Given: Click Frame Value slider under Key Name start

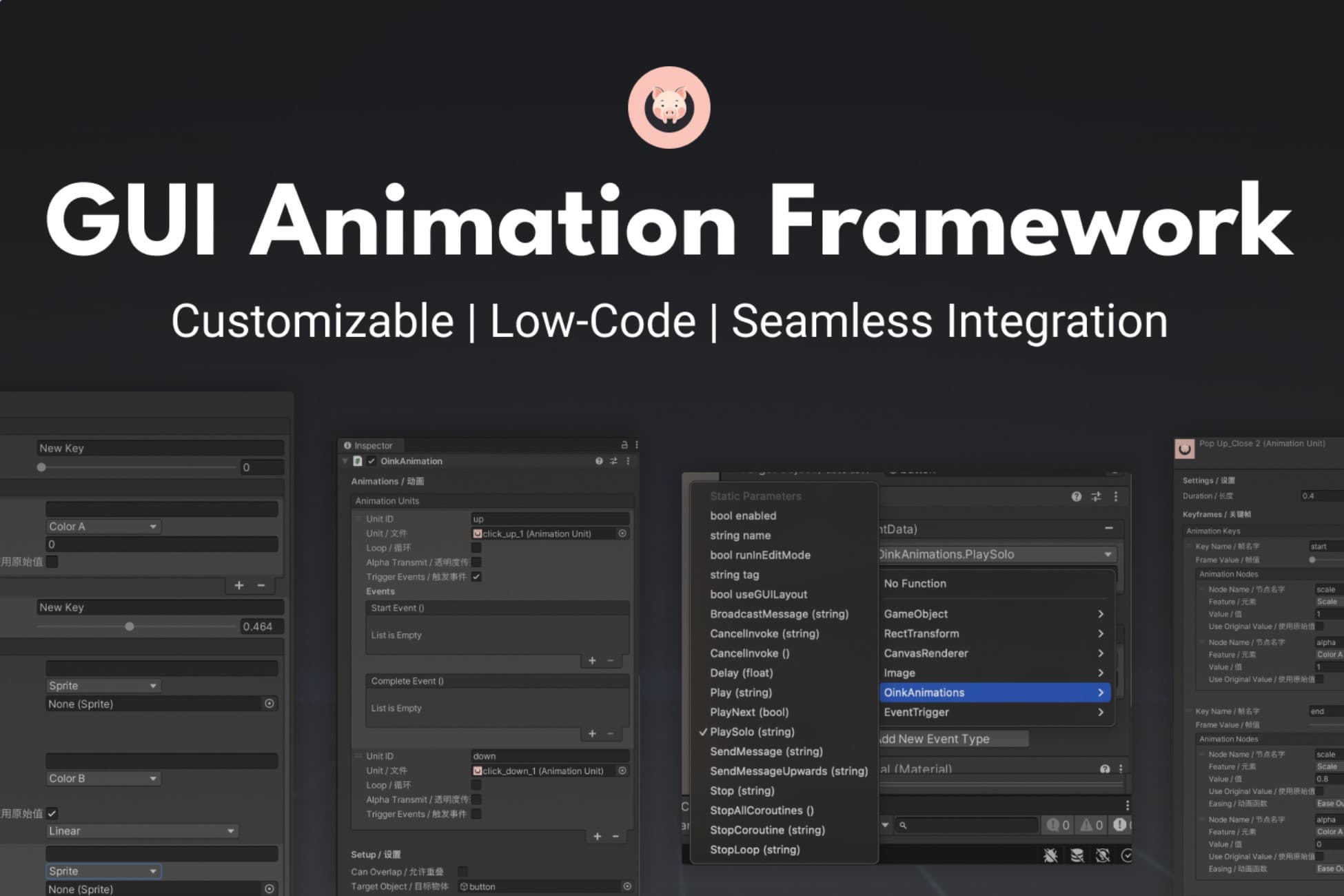Looking at the screenshot, I should 1326,560.
